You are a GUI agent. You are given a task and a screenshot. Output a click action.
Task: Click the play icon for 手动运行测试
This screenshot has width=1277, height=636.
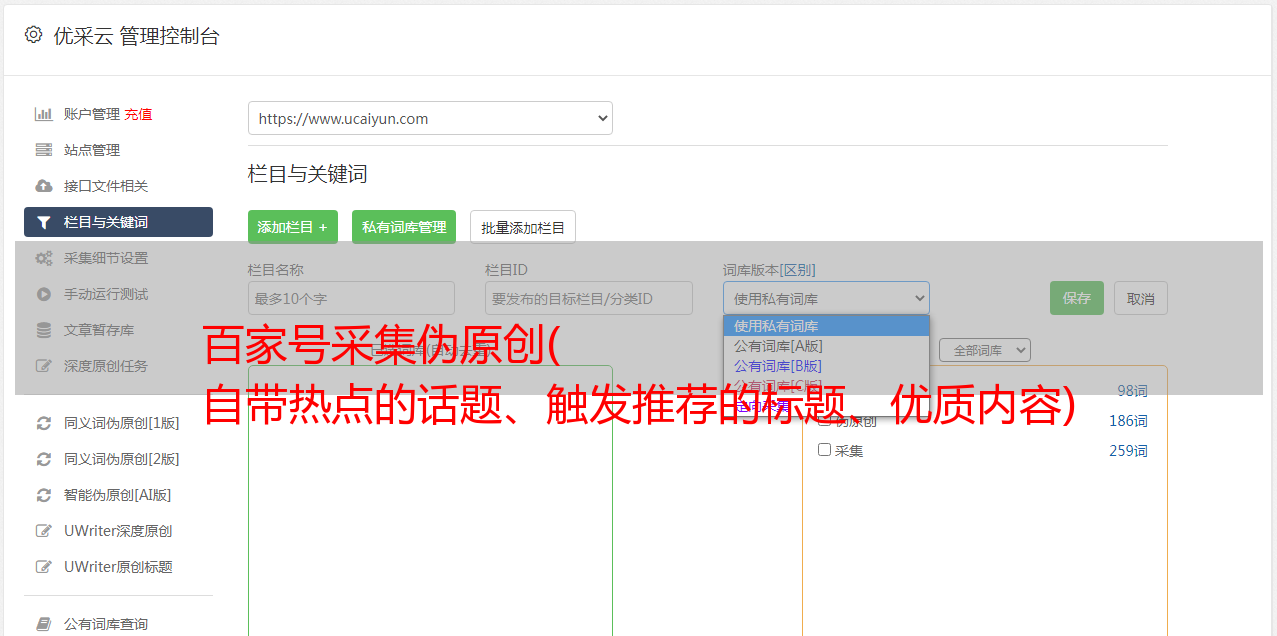43,294
